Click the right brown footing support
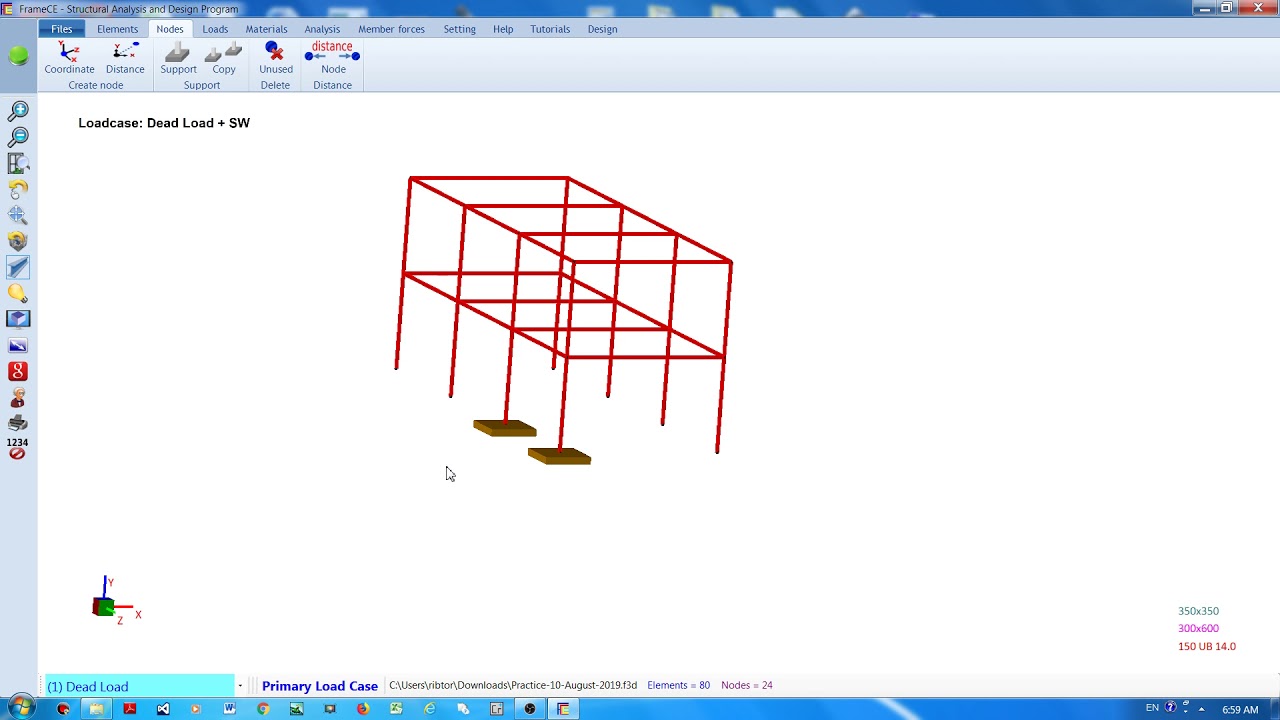The height and width of the screenshot is (720, 1280). pyautogui.click(x=560, y=456)
